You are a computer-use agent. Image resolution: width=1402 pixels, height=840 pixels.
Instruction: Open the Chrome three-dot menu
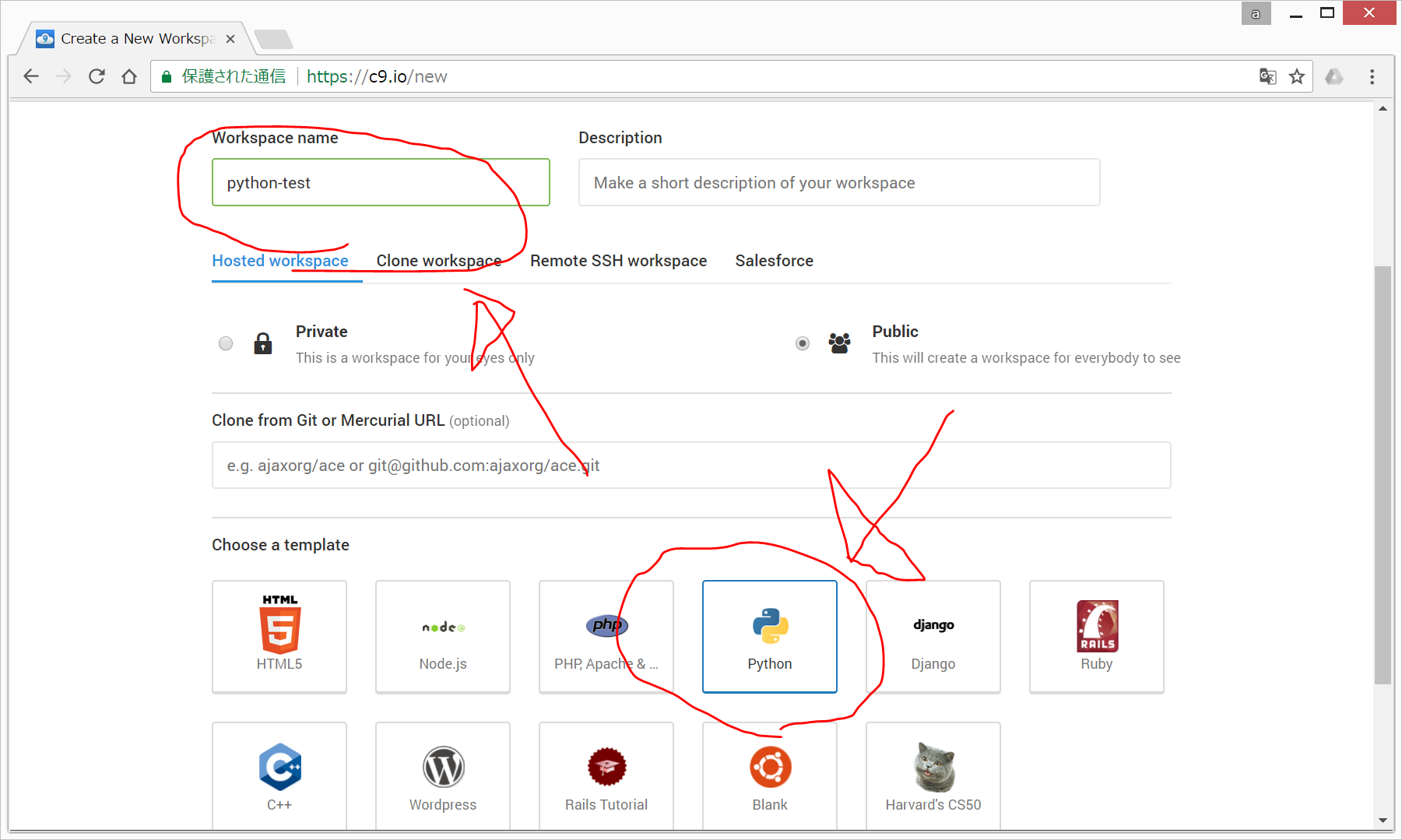coord(1372,76)
